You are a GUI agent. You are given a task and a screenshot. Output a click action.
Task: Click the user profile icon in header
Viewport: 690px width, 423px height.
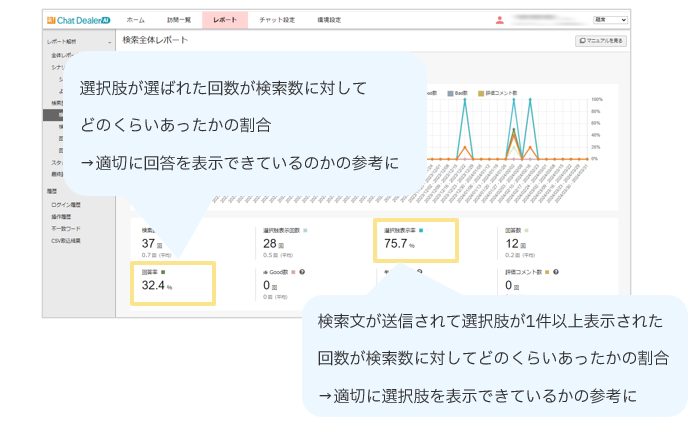pos(500,20)
